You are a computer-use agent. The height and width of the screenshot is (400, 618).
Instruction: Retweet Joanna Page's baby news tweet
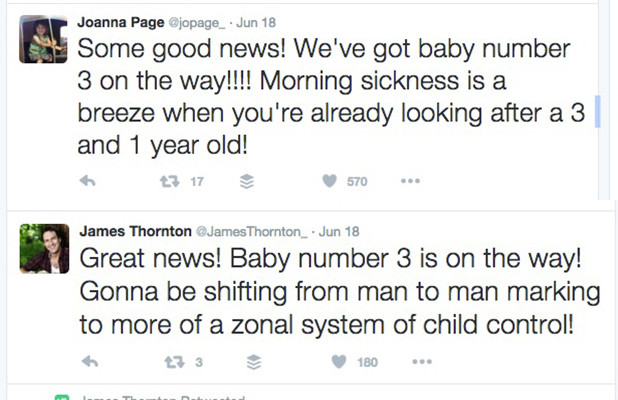click(x=169, y=181)
